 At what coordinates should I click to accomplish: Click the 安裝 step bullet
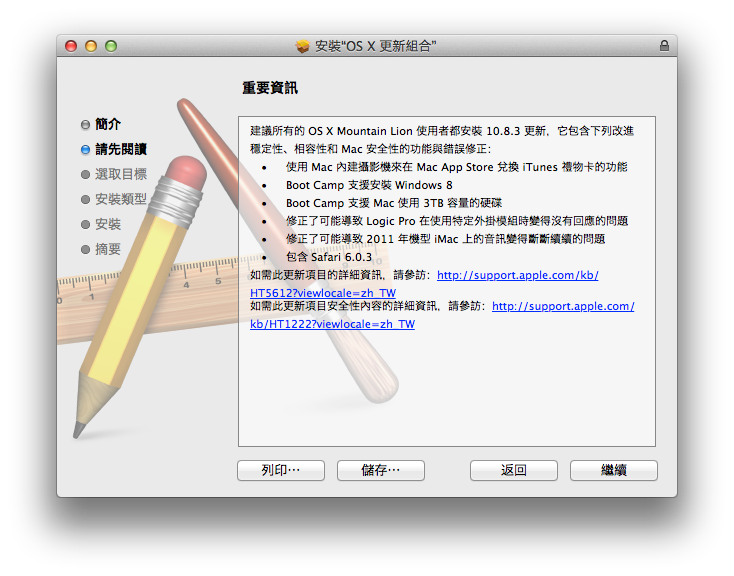(85, 224)
